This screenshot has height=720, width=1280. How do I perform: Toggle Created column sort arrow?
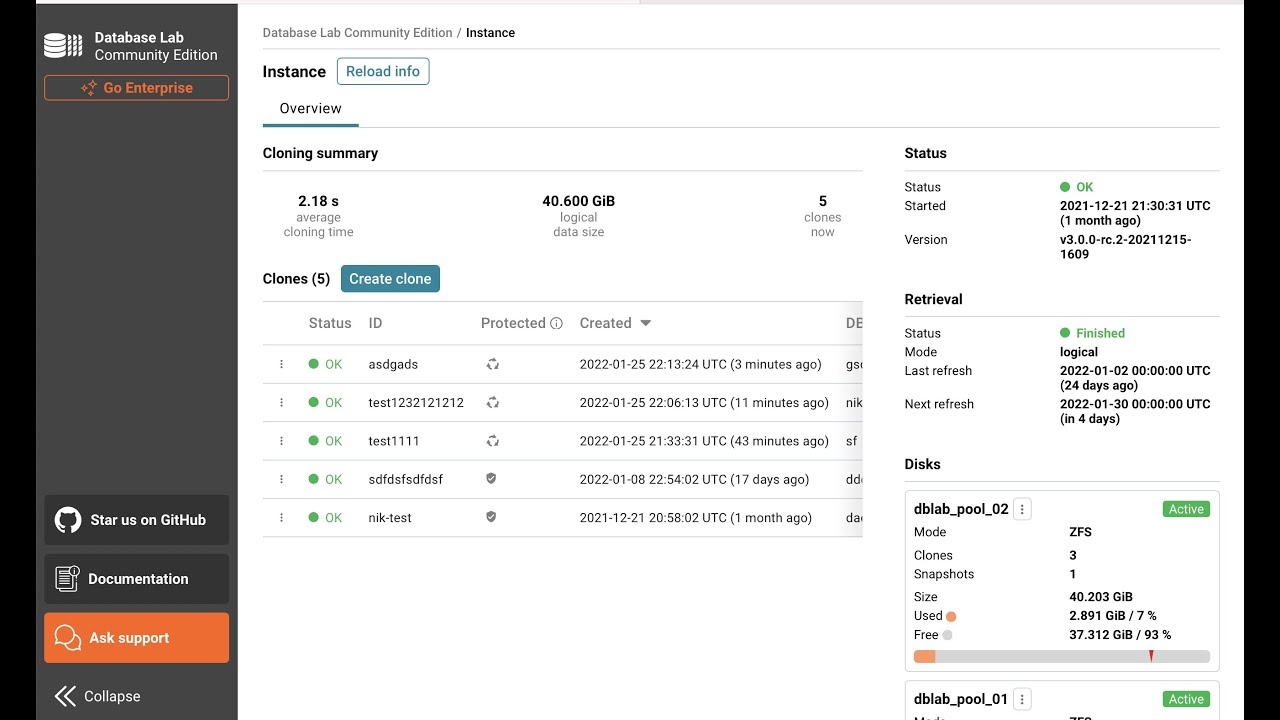coord(646,323)
